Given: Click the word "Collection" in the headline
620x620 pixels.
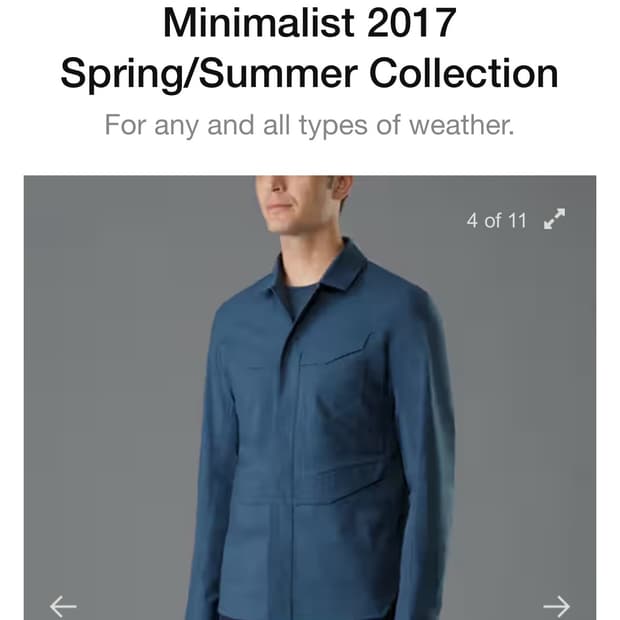Looking at the screenshot, I should 464,73.
